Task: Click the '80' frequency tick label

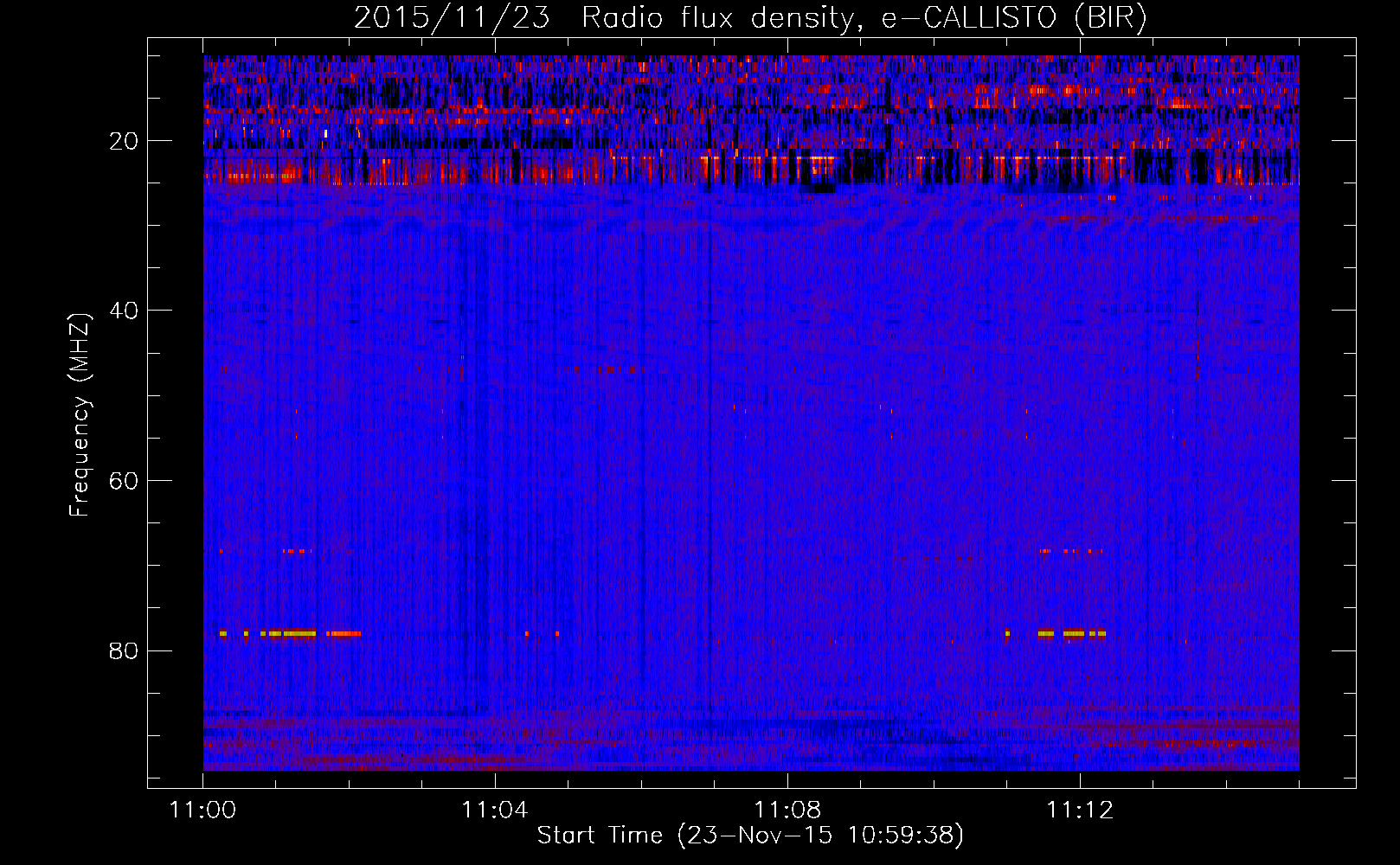Action: [124, 650]
